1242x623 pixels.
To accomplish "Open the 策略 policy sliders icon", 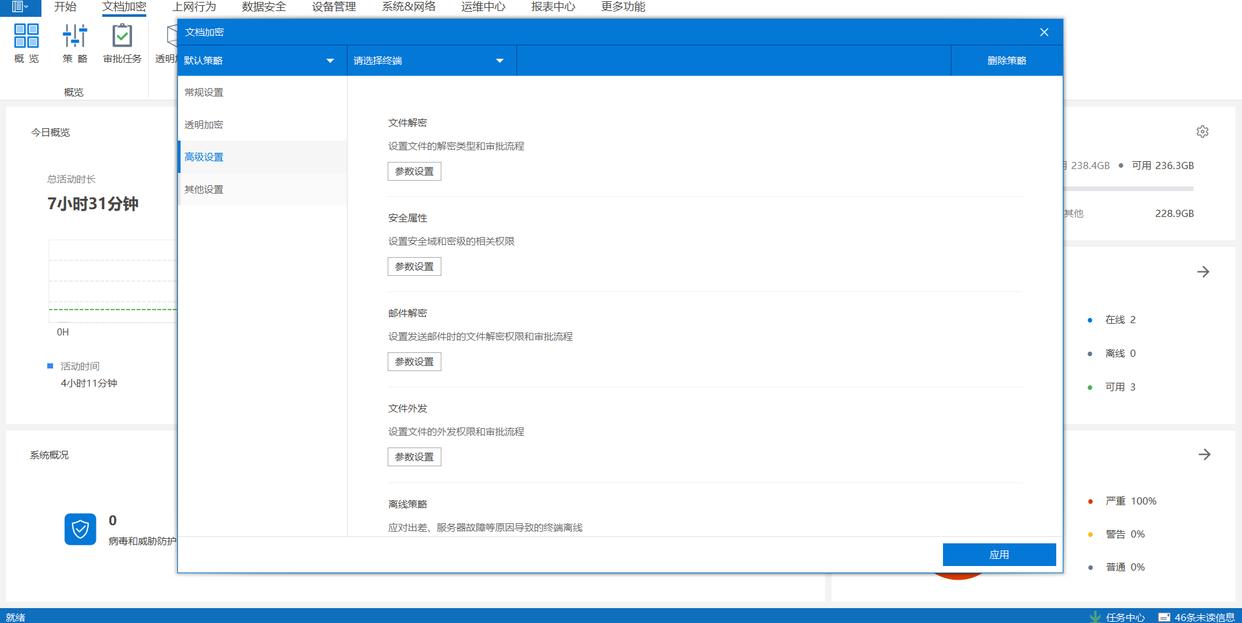I will click(75, 36).
